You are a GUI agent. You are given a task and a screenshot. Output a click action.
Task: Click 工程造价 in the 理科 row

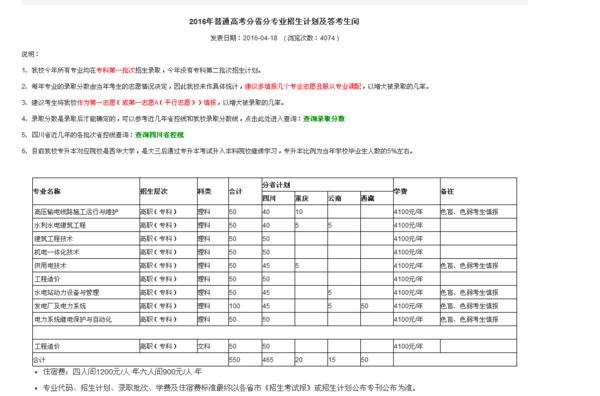click(x=47, y=279)
